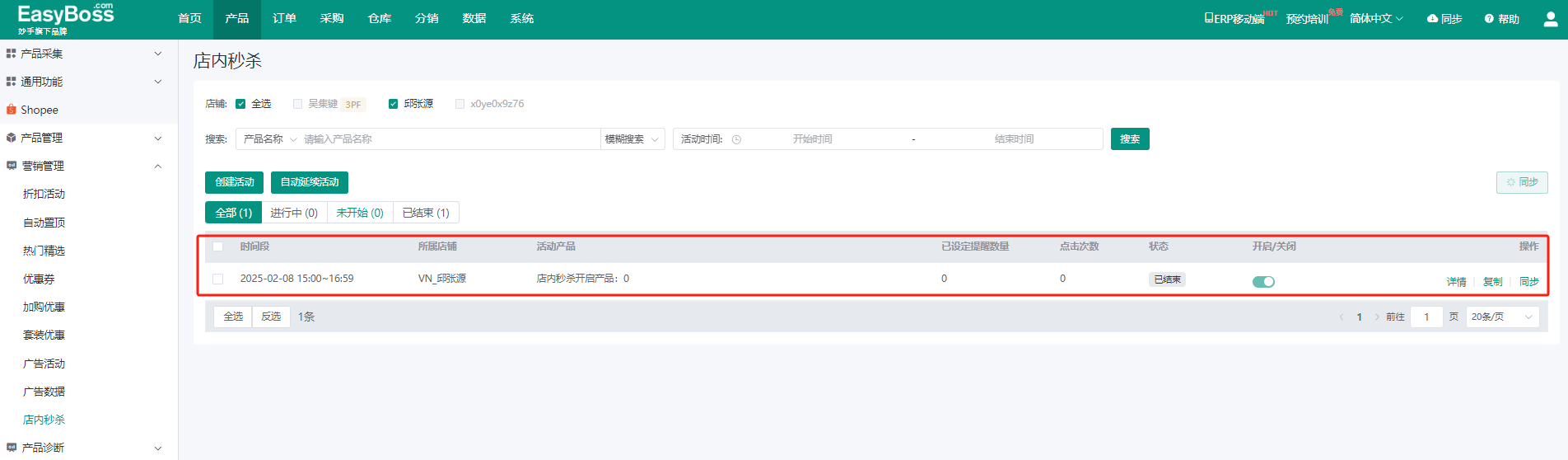Image resolution: width=1568 pixels, height=460 pixels.
Task: Click the ERP mobile phone icon
Action: (1208, 18)
